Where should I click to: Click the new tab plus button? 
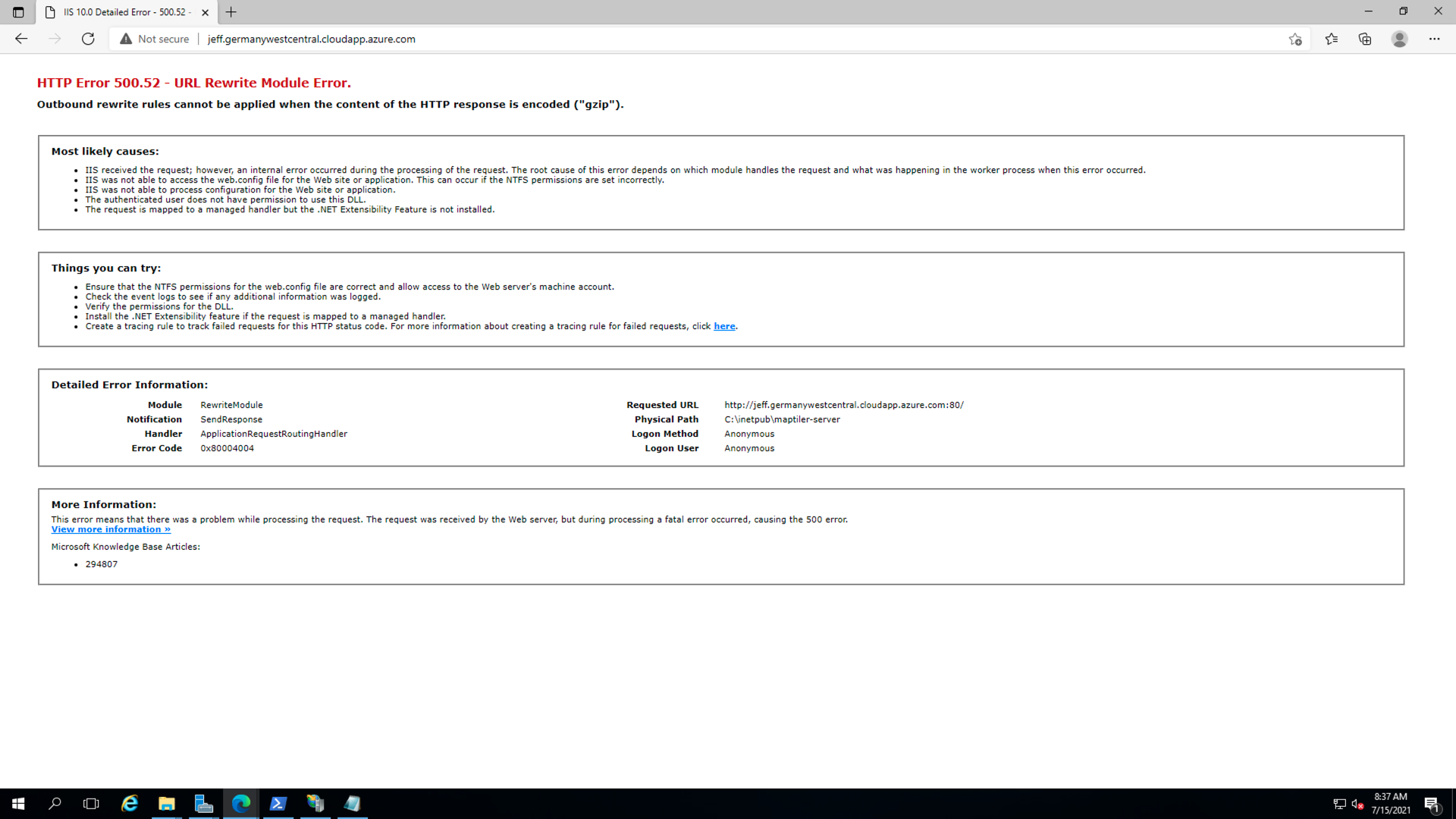[231, 12]
